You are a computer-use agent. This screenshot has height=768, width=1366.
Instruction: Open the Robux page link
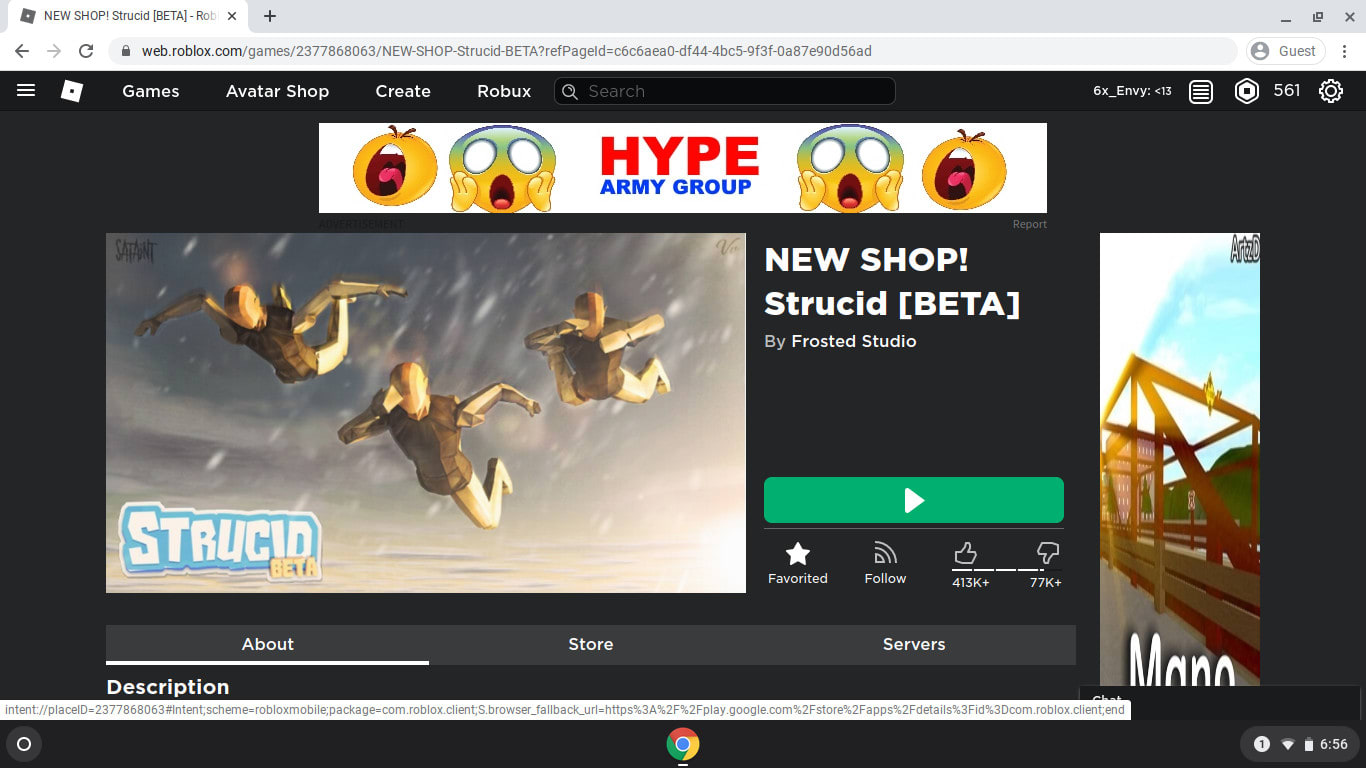(504, 91)
